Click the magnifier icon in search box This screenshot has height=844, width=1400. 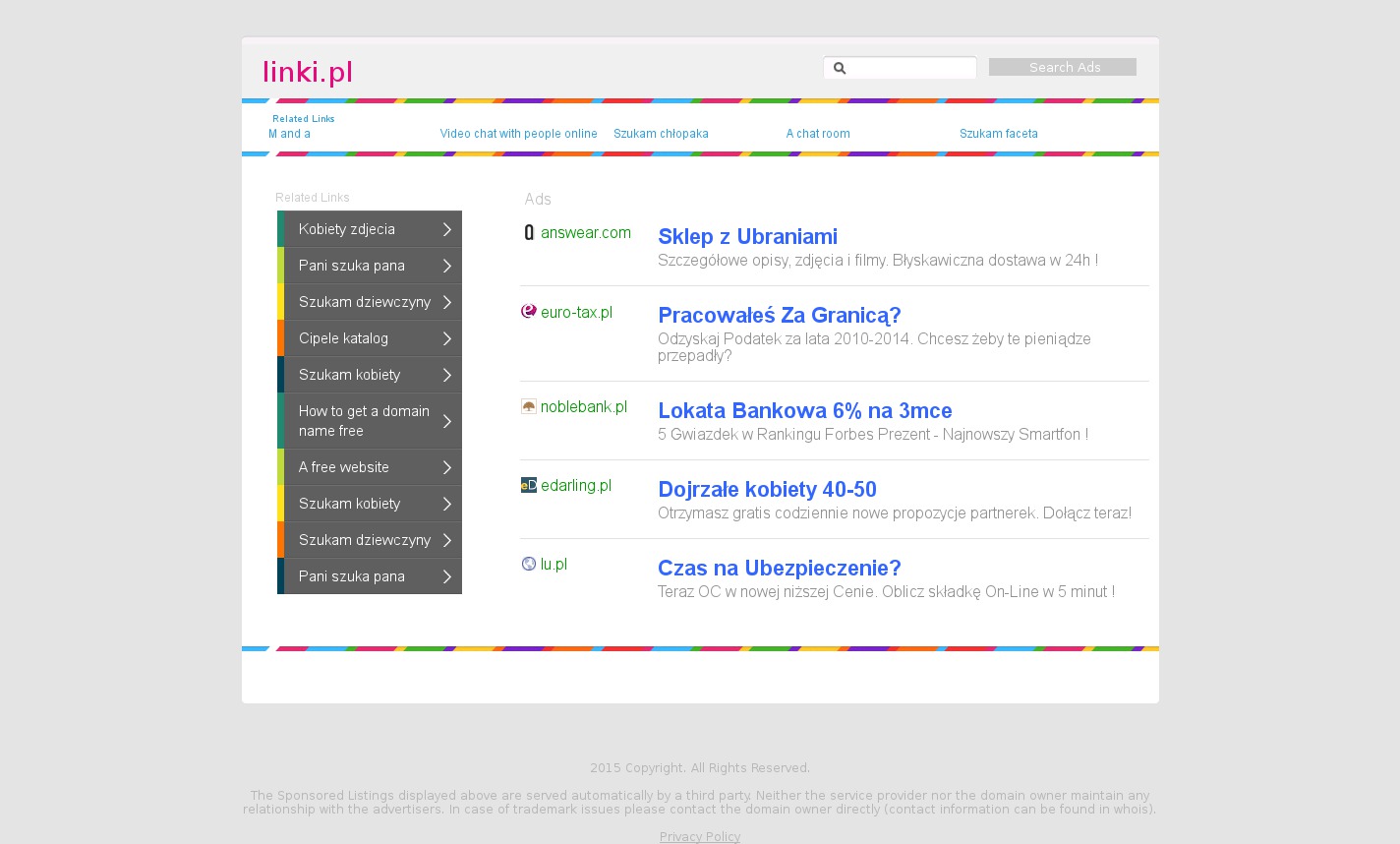pyautogui.click(x=840, y=68)
